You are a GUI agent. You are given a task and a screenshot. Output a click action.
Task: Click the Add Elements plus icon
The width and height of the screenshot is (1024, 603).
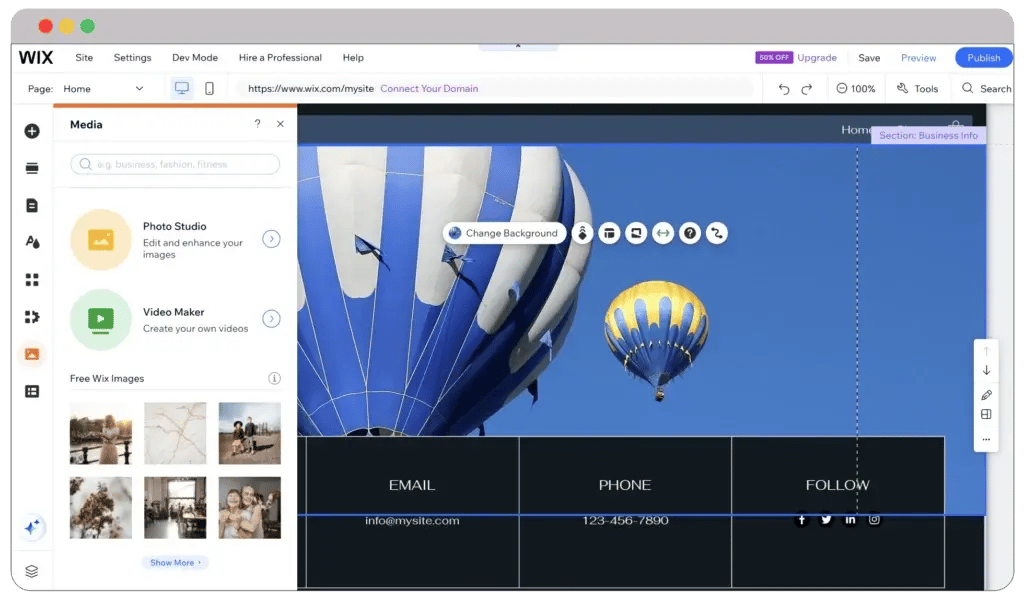32,131
